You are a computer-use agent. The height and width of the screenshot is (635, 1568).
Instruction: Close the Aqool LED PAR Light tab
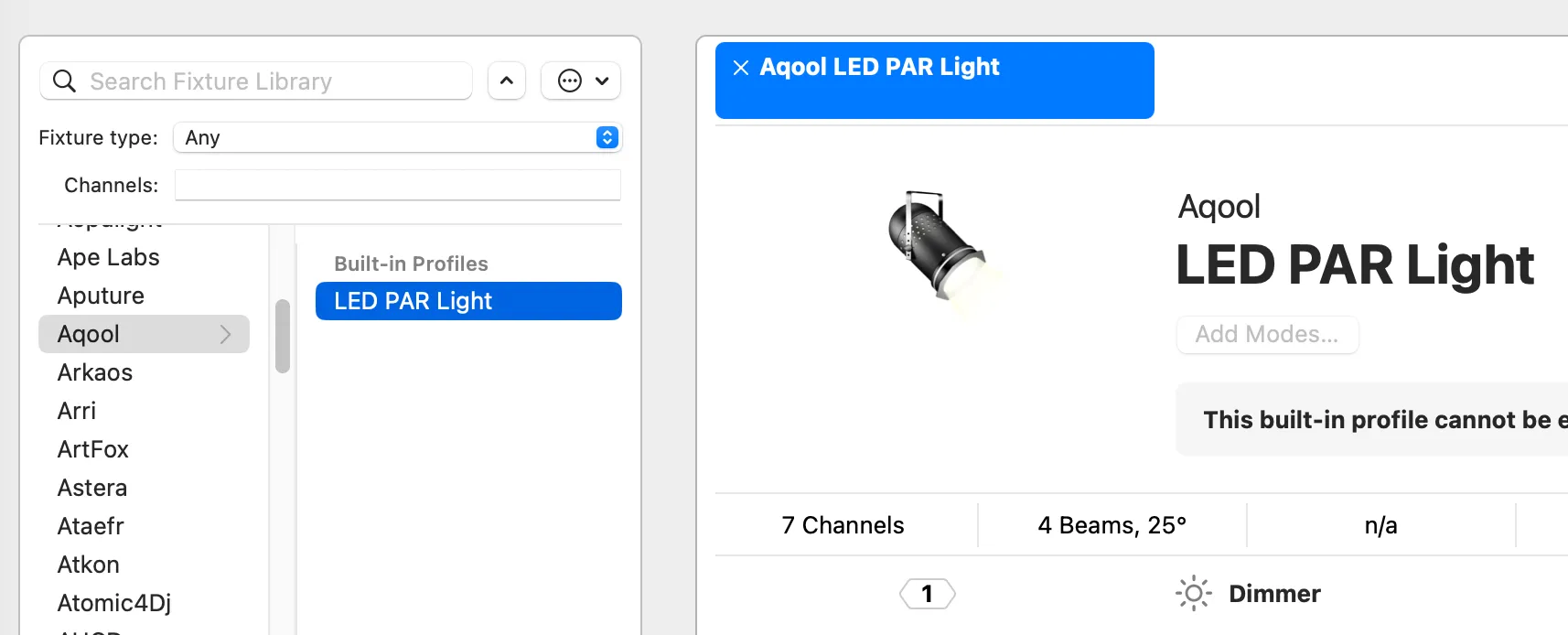pyautogui.click(x=741, y=68)
